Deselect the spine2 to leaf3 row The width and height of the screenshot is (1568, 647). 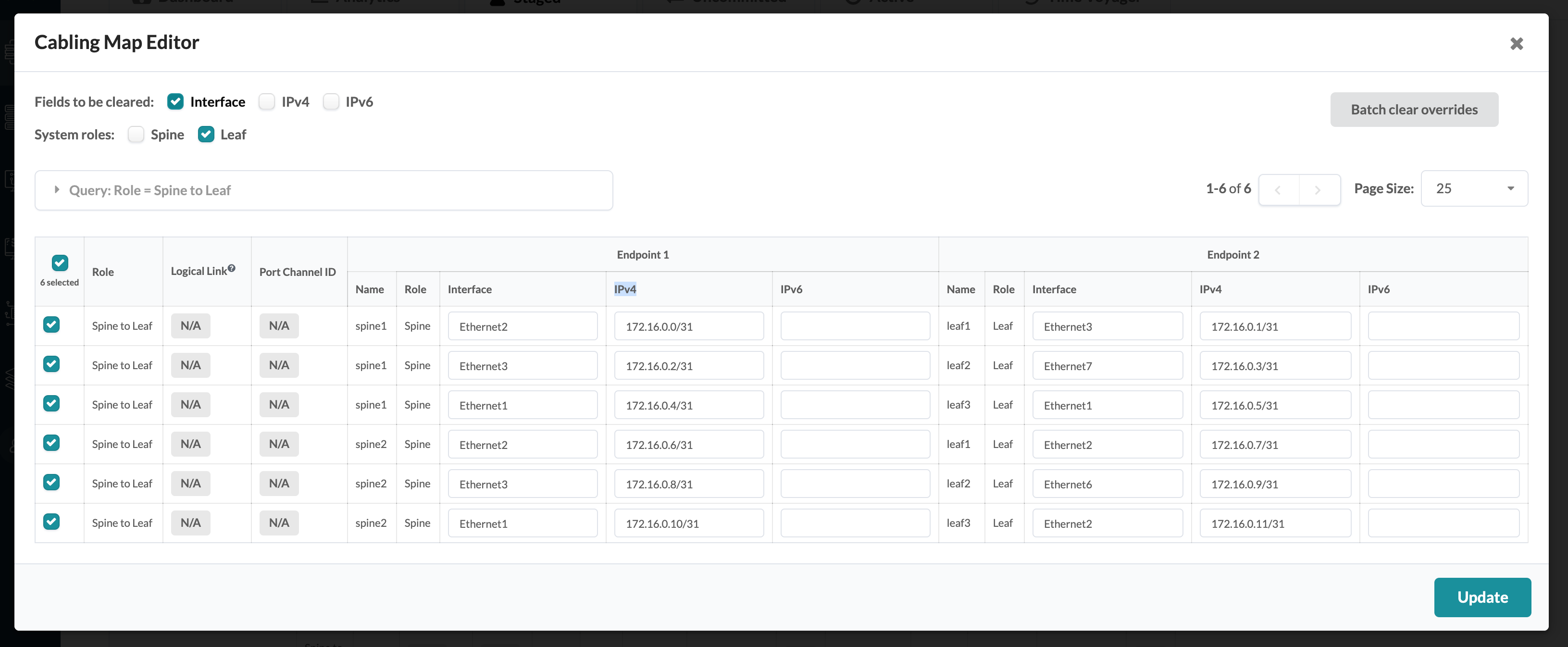52,522
